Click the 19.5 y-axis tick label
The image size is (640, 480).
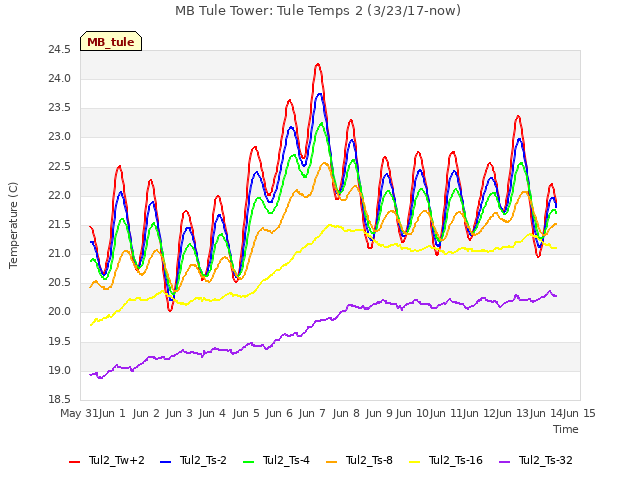tap(59, 342)
